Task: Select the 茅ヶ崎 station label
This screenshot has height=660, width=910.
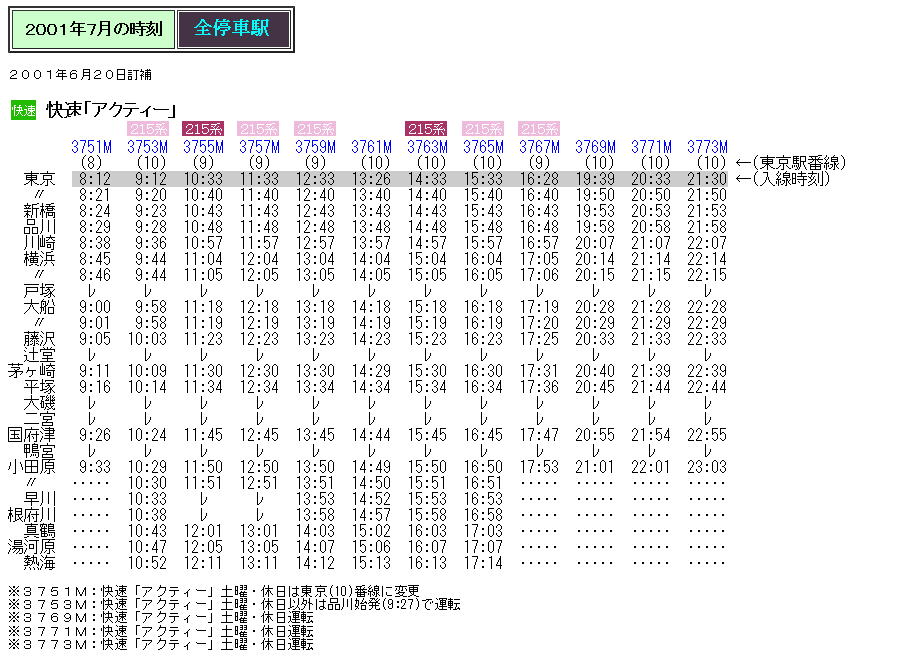Action: [x=32, y=370]
